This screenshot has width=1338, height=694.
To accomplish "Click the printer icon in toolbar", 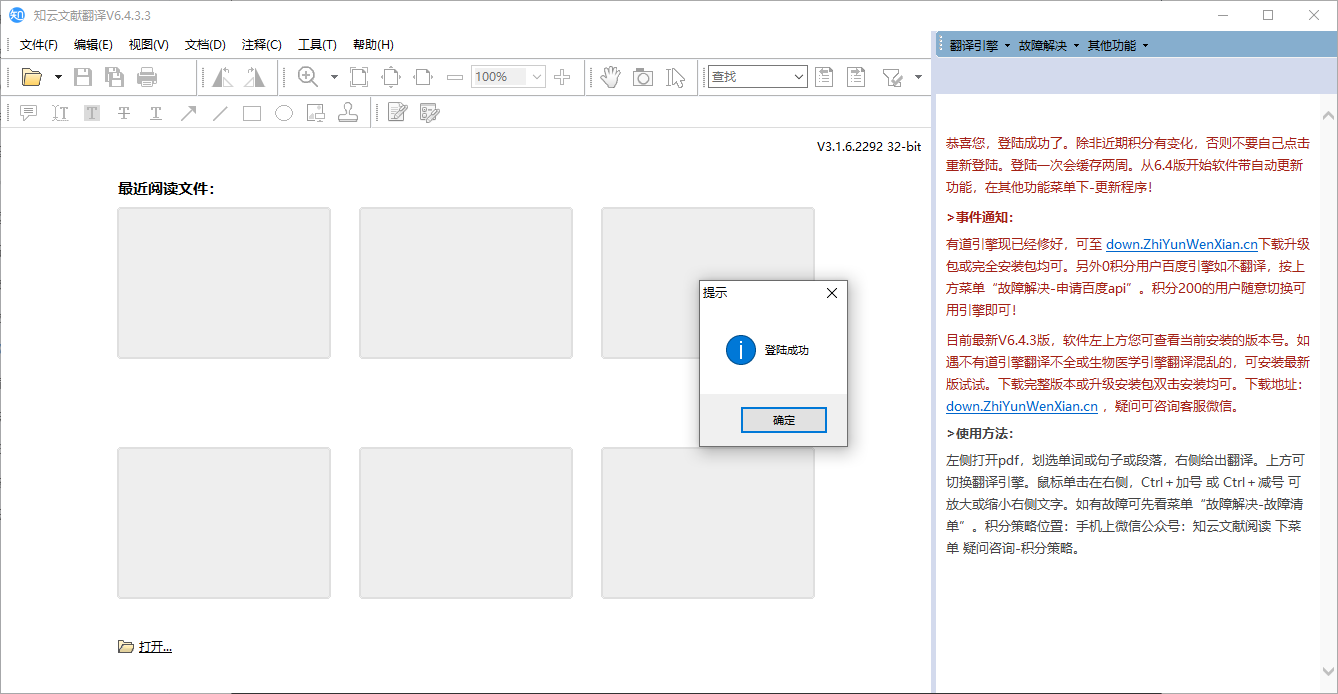I will 147,77.
